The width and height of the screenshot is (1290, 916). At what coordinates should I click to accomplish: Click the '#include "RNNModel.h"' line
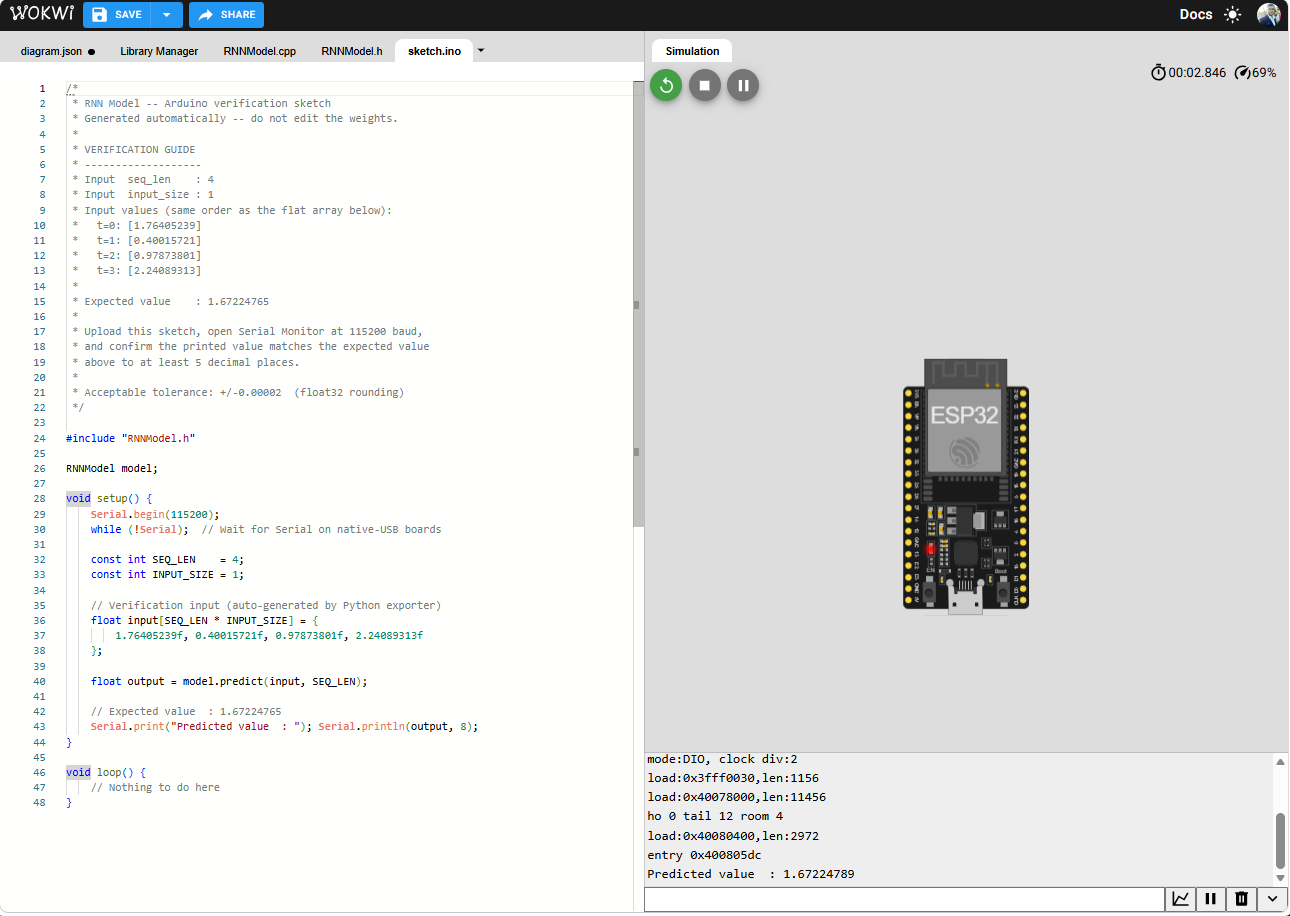click(131, 438)
